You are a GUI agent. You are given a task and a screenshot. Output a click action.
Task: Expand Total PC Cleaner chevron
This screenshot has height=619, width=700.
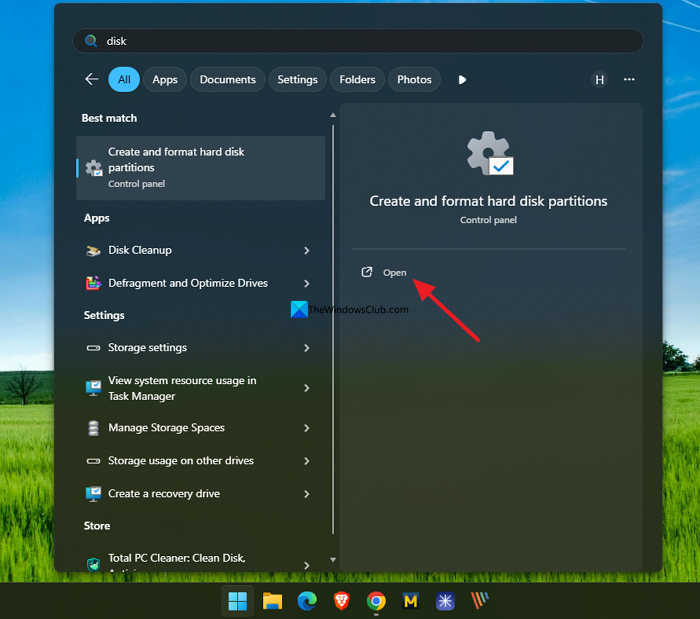click(x=307, y=565)
